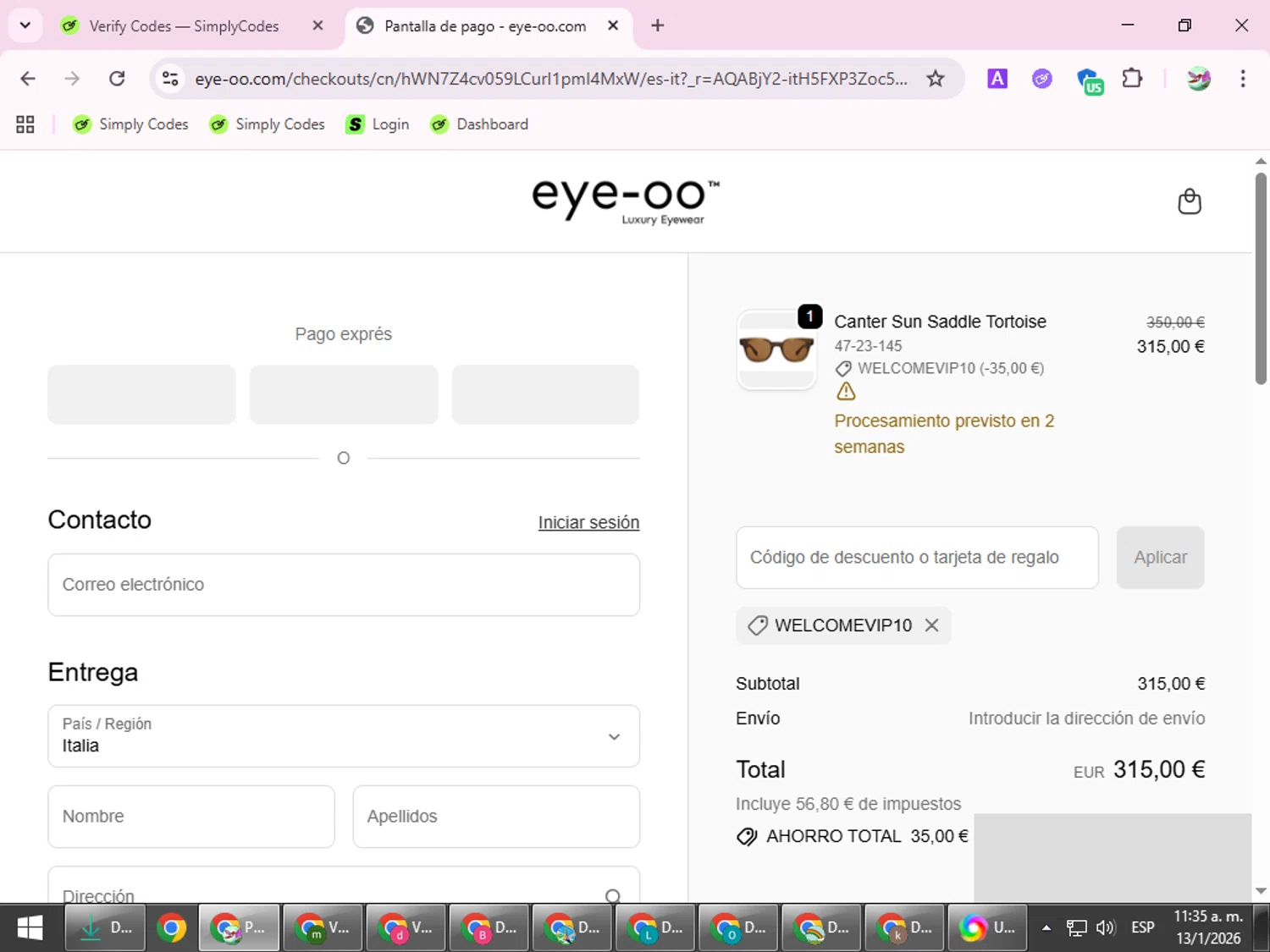Close the Verify Codes — SimplyCodes tab
1270x952 pixels.
[317, 25]
